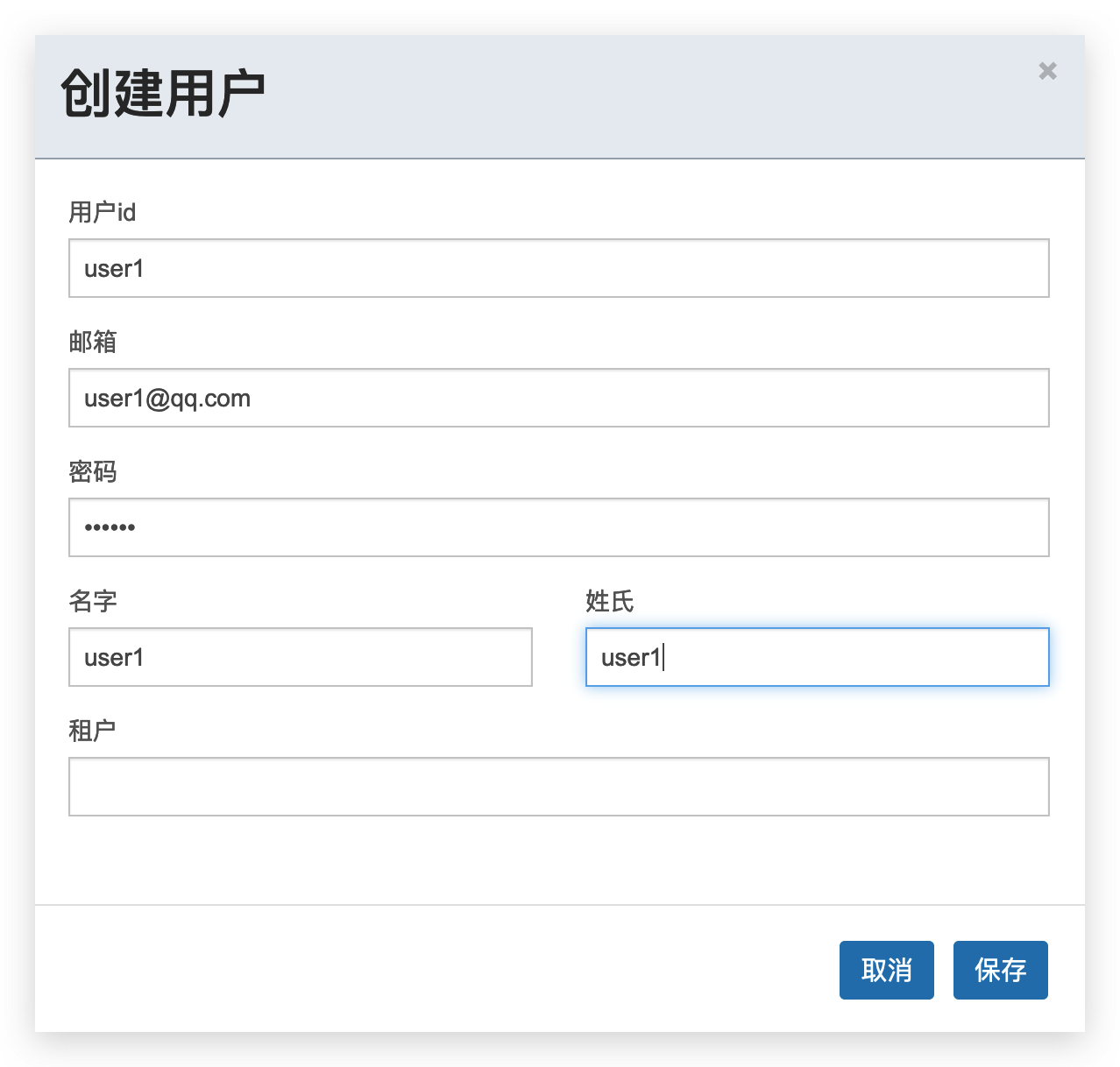Focus the empty 租户 tenant field
1120x1067 pixels.
click(x=558, y=787)
